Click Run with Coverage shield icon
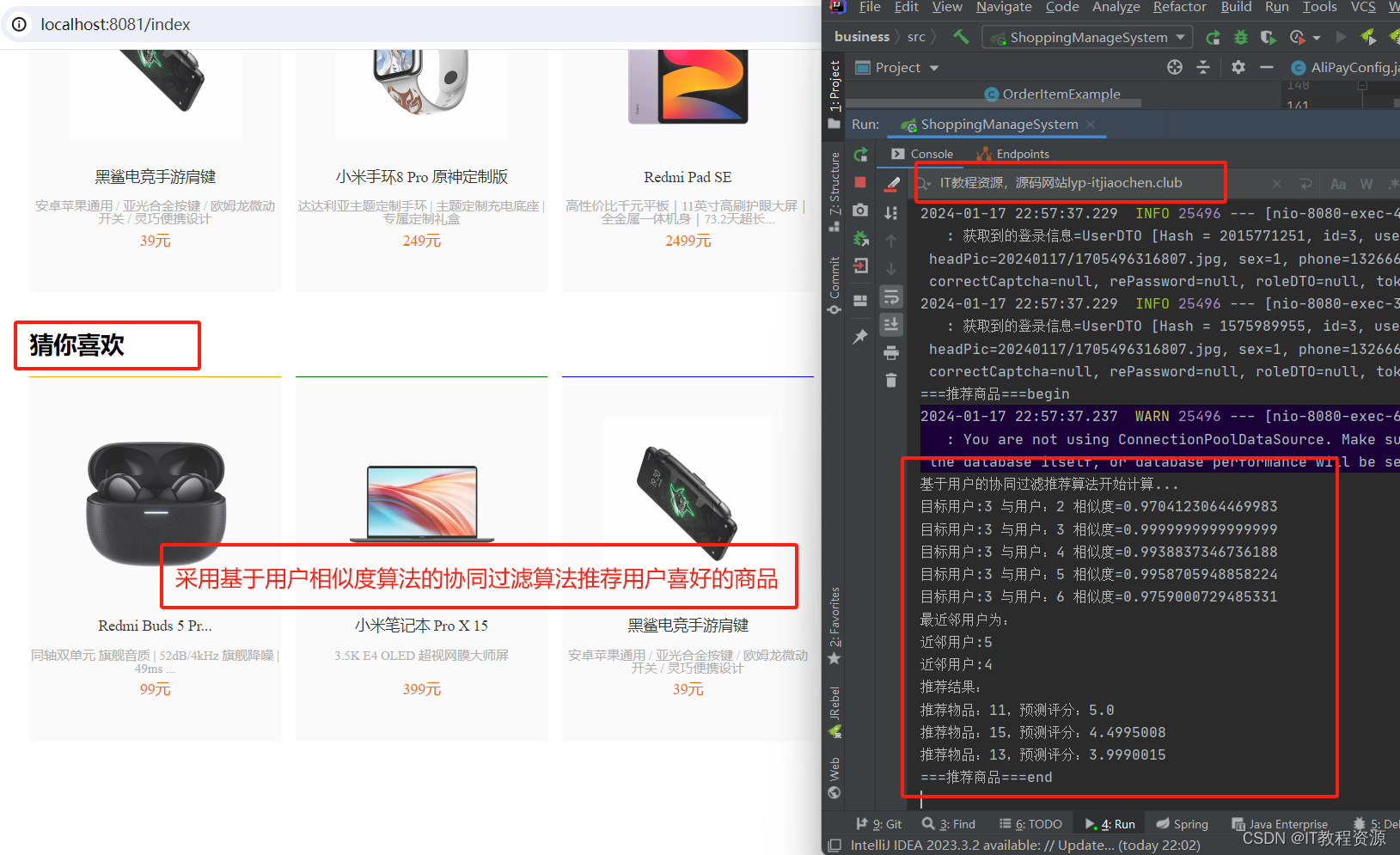 click(x=1268, y=37)
